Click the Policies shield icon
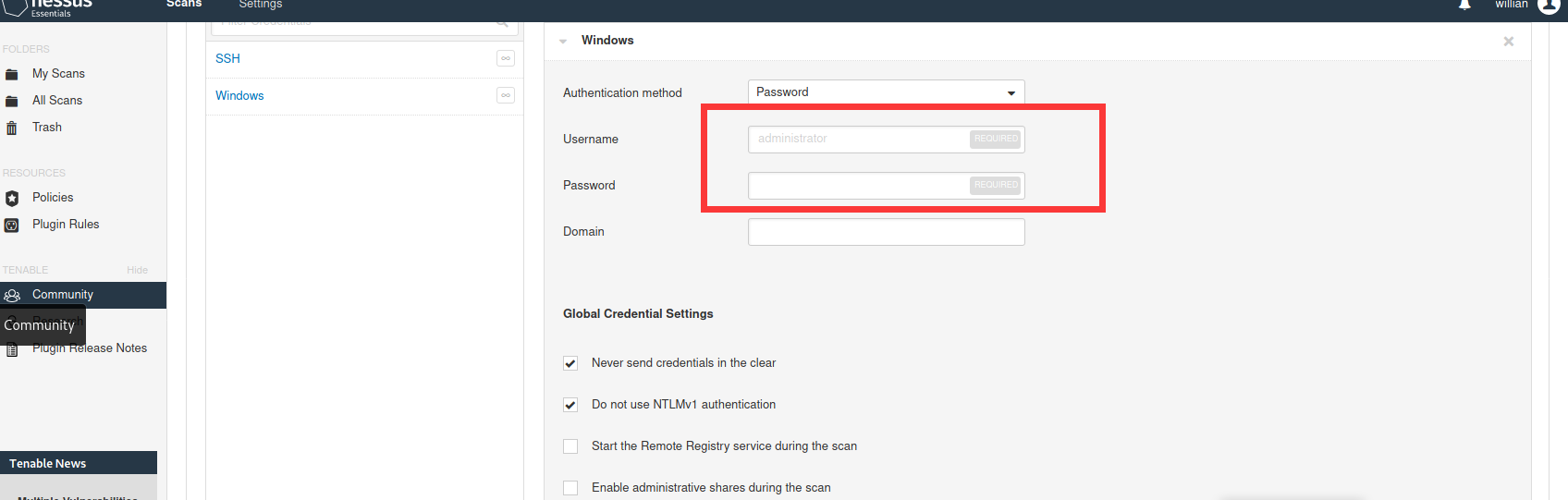 coord(12,199)
